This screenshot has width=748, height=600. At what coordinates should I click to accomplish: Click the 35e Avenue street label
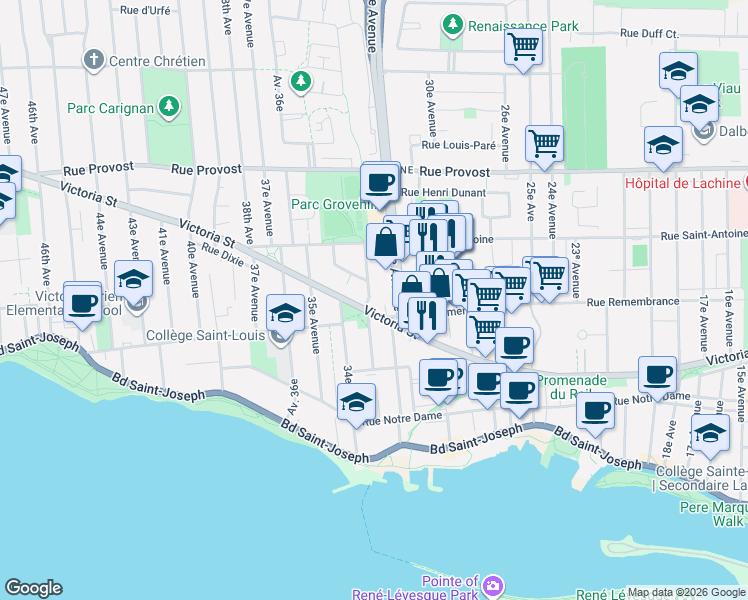(x=313, y=325)
